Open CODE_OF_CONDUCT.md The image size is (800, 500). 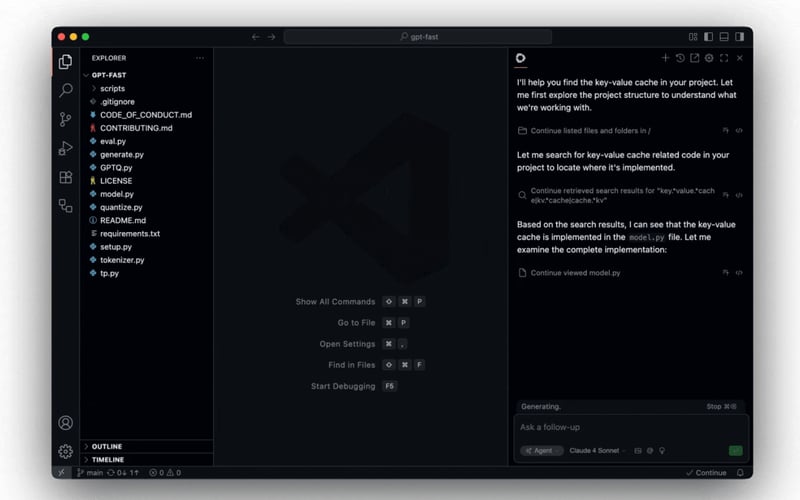tap(147, 115)
